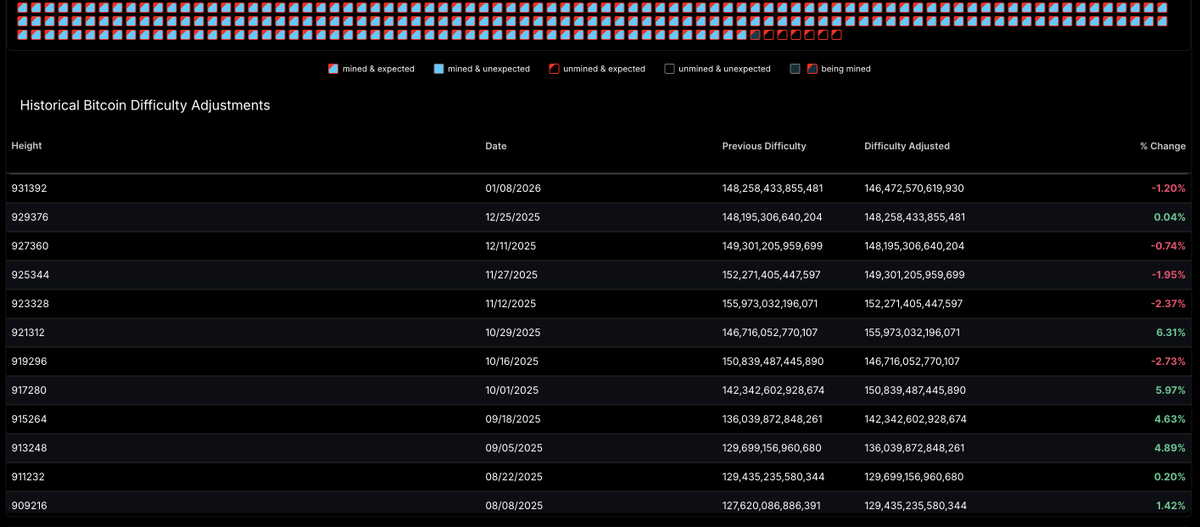Click the Historical Bitcoin Difficulty Adjustments heading
This screenshot has width=1200, height=527.
click(145, 105)
